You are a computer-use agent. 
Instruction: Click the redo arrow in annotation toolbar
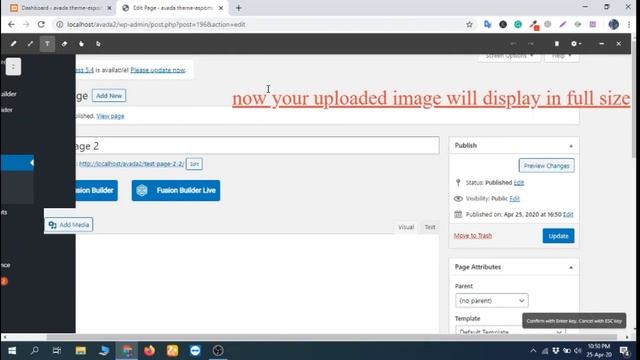(x=531, y=44)
